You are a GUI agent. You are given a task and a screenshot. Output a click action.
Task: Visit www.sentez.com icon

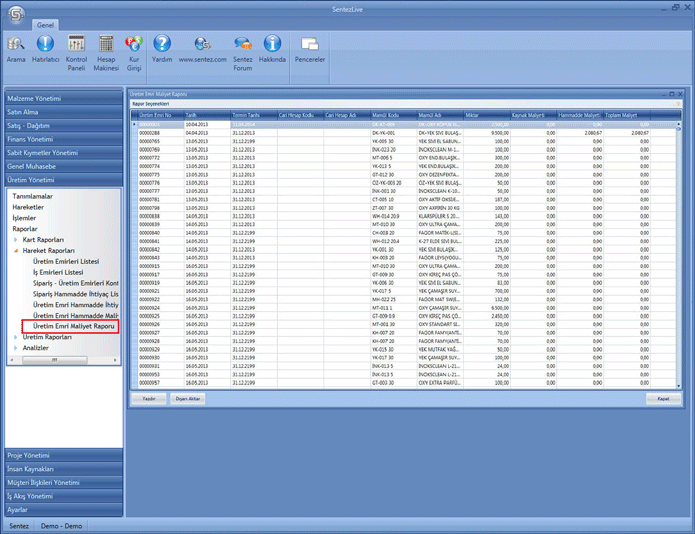coord(203,50)
